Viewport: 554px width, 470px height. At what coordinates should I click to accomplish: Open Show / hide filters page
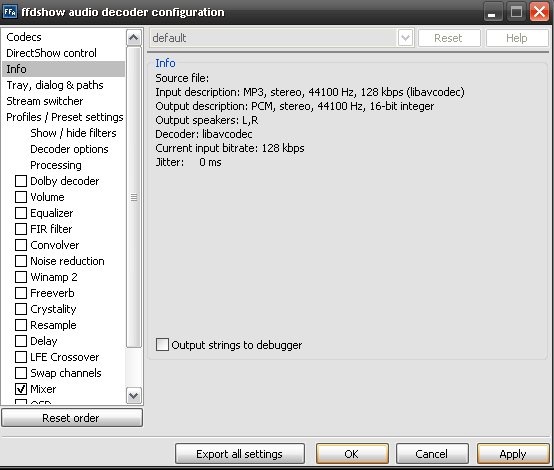click(73, 133)
